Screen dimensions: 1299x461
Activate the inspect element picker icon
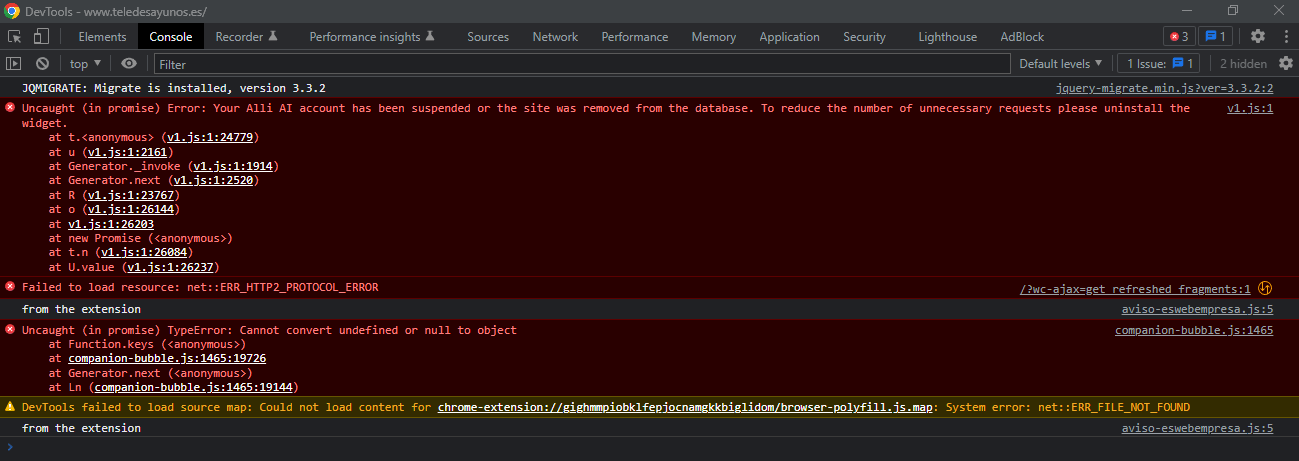(x=15, y=37)
